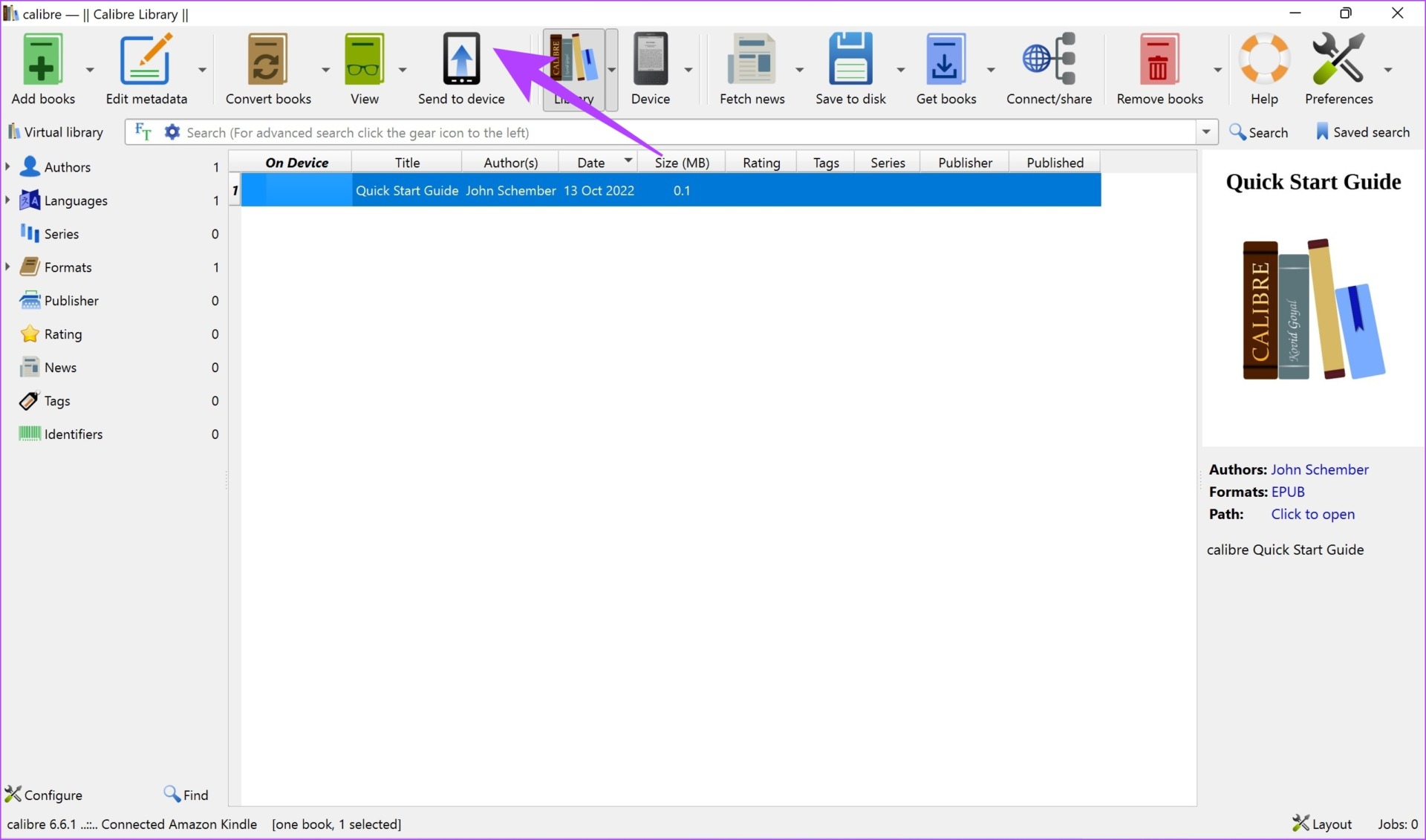The image size is (1426, 840).
Task: Click the advanced search gear icon
Action: coord(172,132)
